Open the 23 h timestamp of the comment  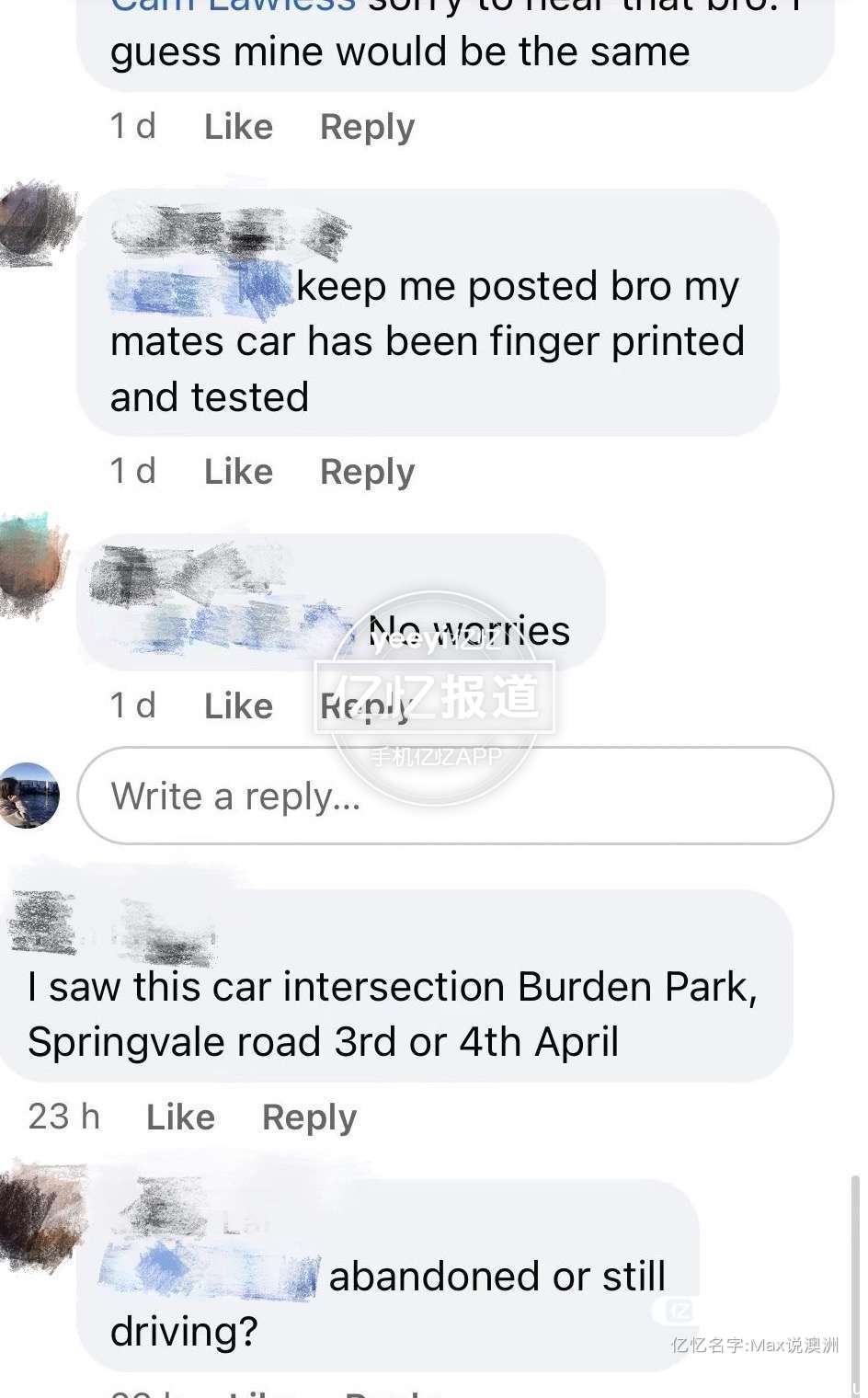coord(63,1117)
